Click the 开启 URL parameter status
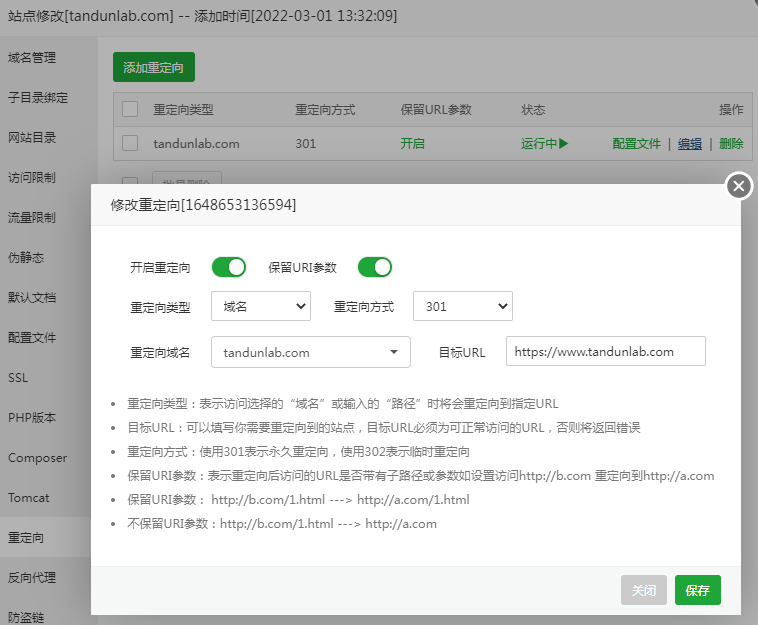This screenshot has width=758, height=625. coord(412,144)
